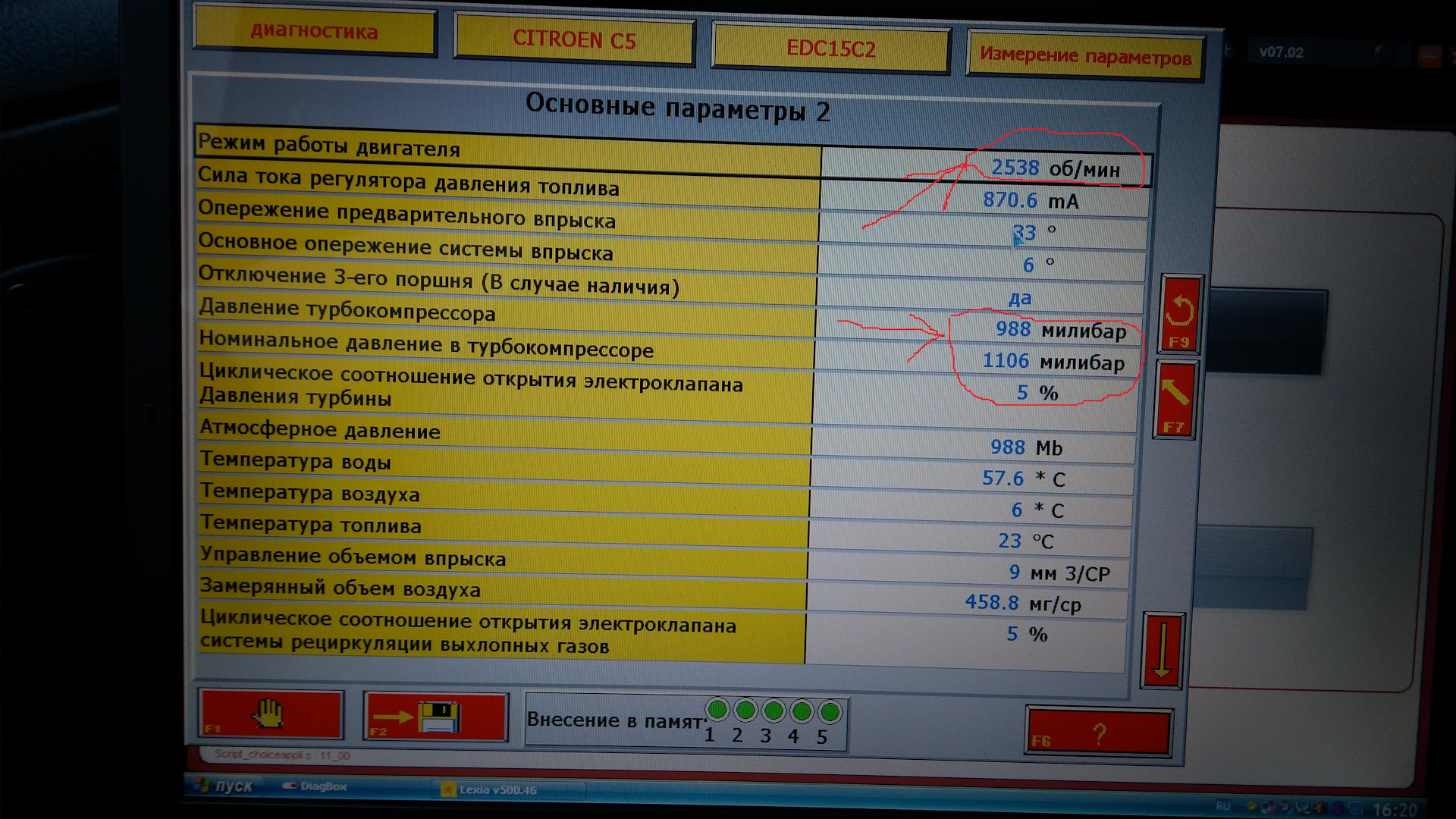The width and height of the screenshot is (1456, 819).
Task: Select memory slot 4 green indicator
Action: [x=802, y=711]
